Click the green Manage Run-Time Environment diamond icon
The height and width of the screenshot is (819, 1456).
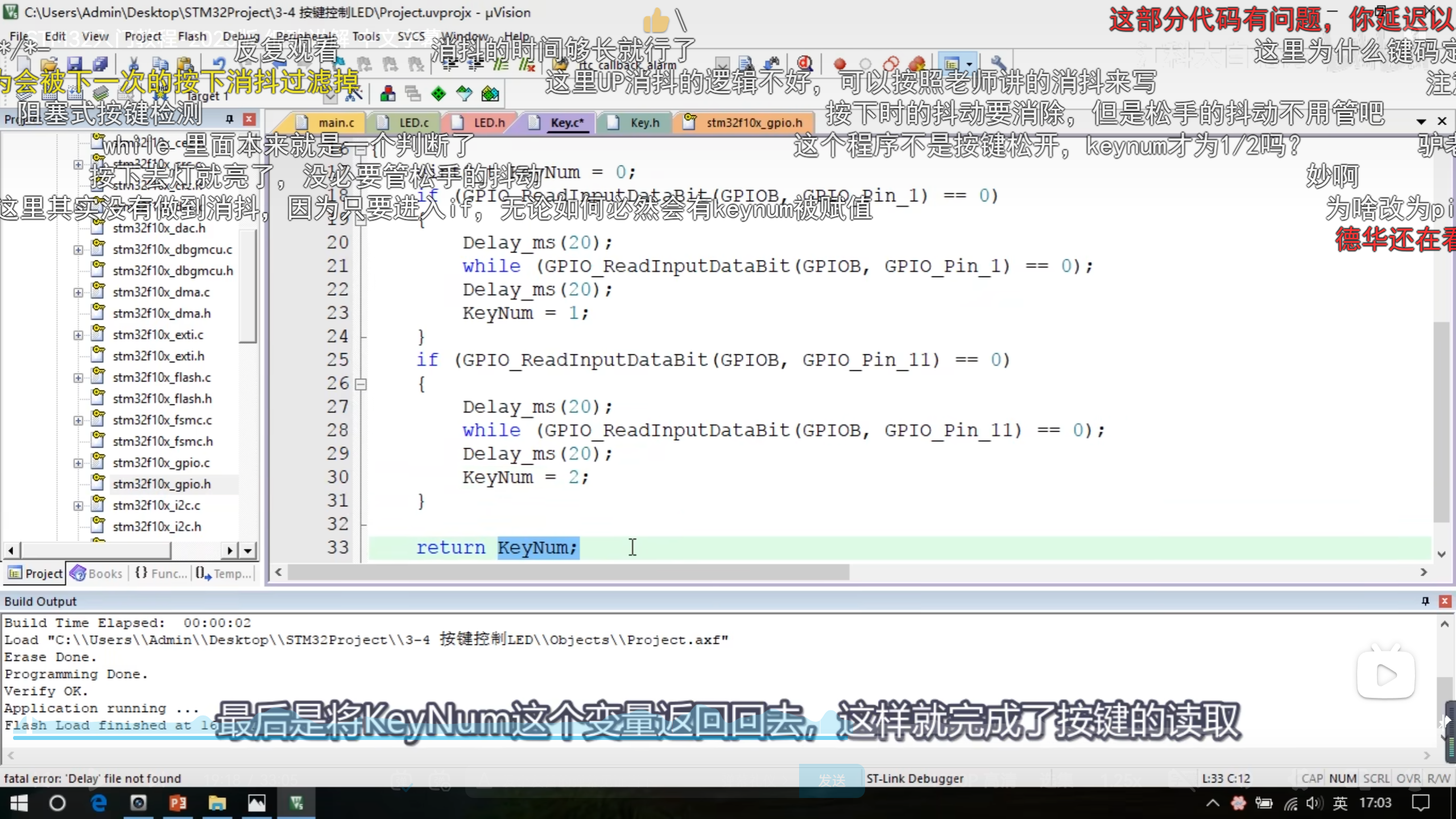(x=439, y=94)
